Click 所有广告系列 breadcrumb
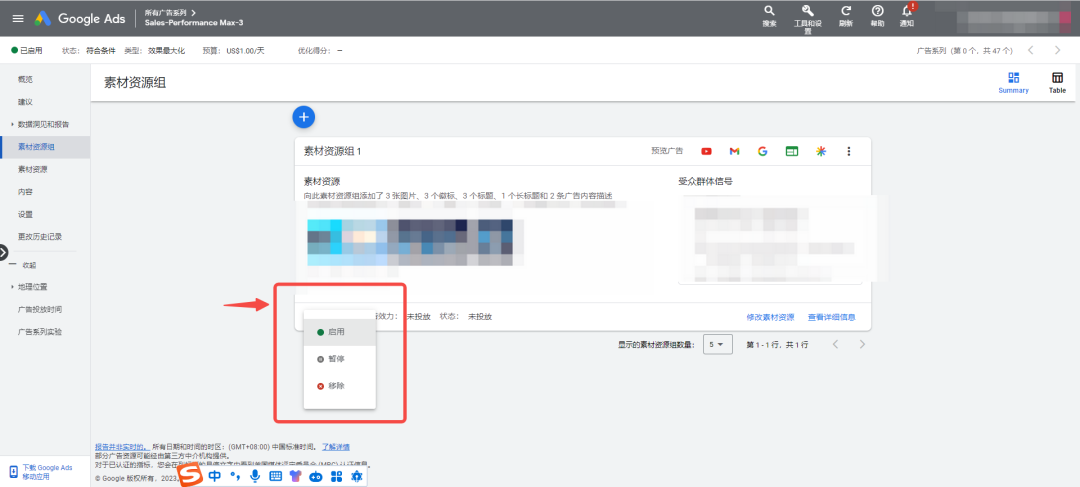The width and height of the screenshot is (1080, 487). [165, 12]
